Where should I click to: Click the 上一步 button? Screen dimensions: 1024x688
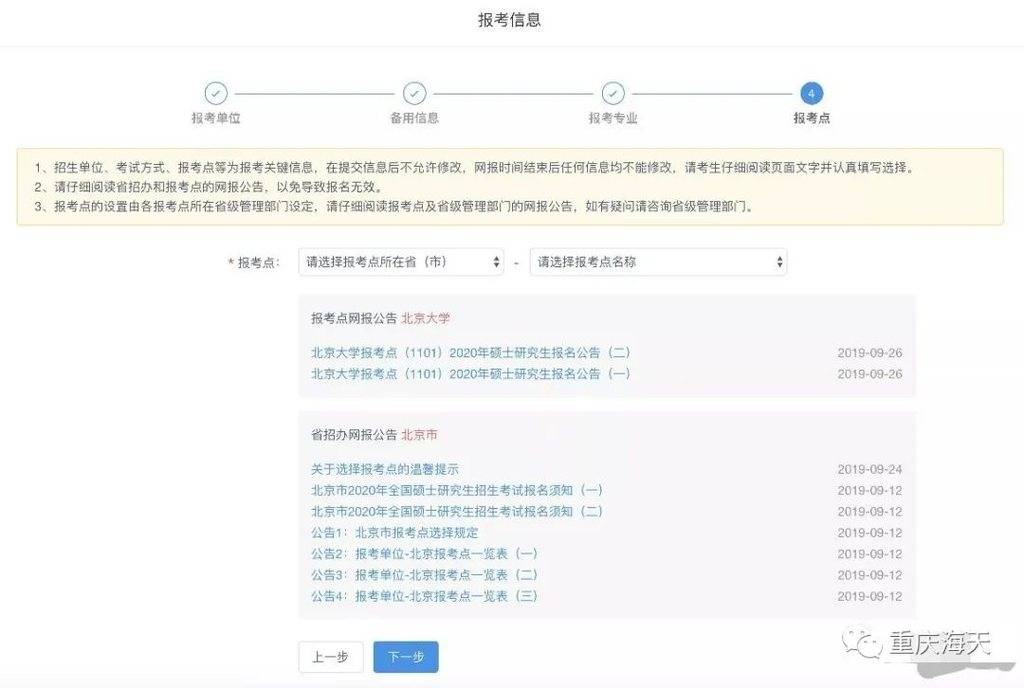point(330,657)
